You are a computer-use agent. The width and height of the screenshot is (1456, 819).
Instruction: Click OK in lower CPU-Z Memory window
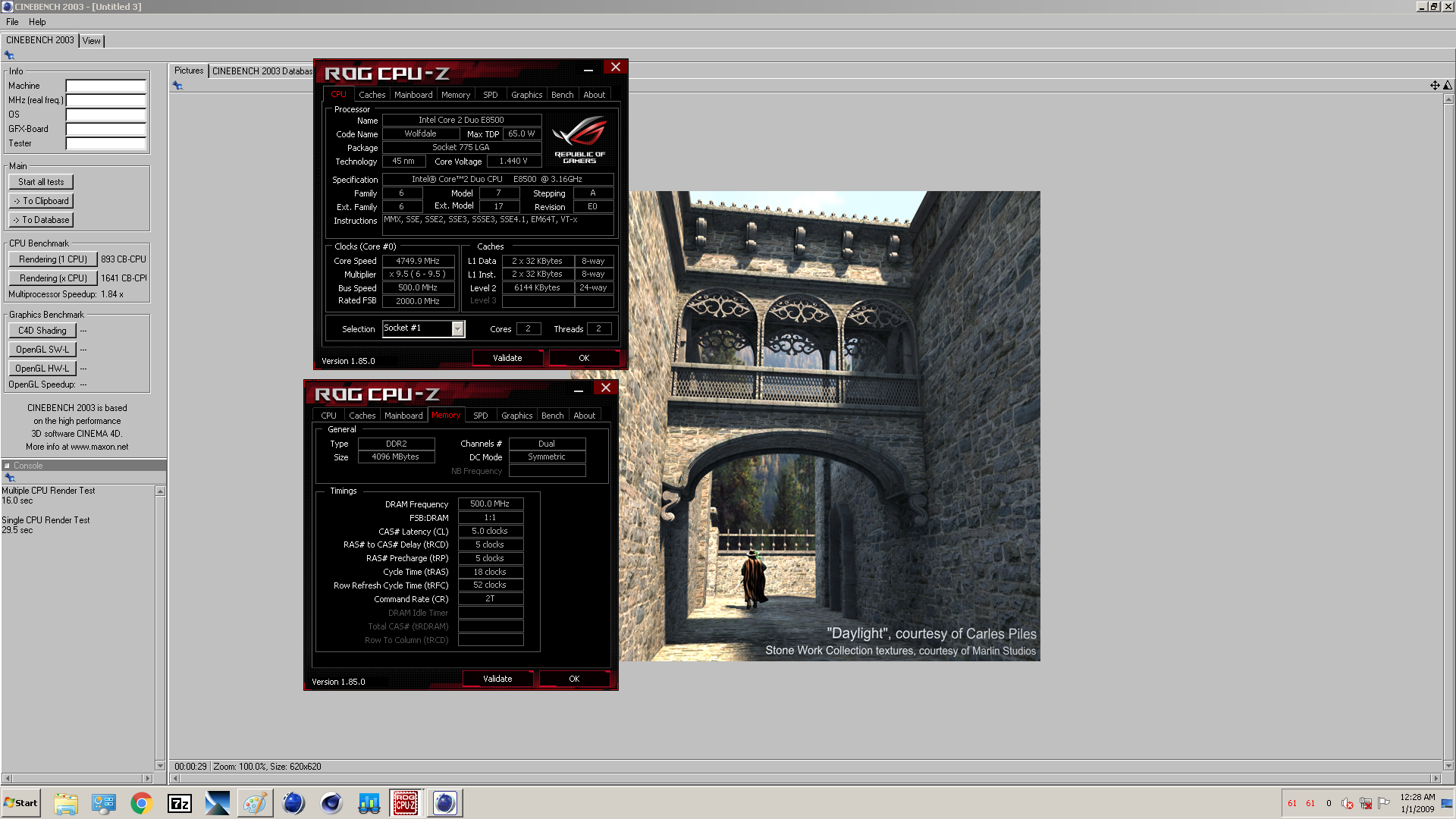[x=574, y=679]
